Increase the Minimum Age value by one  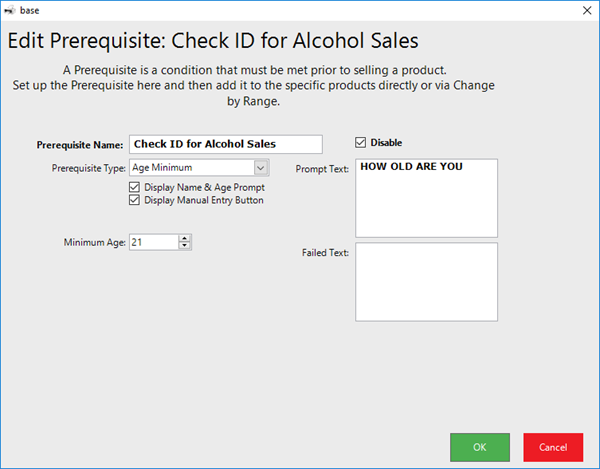pos(185,238)
